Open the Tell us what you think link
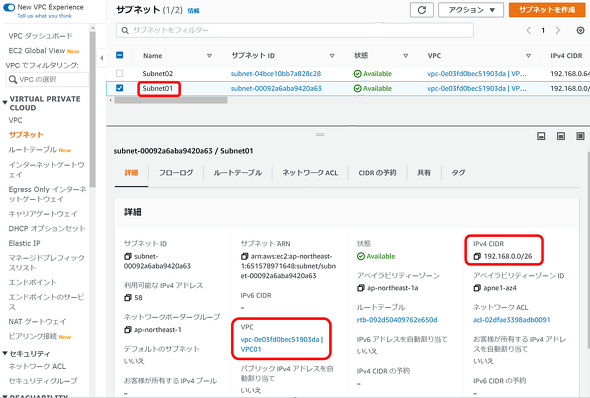 [x=44, y=16]
